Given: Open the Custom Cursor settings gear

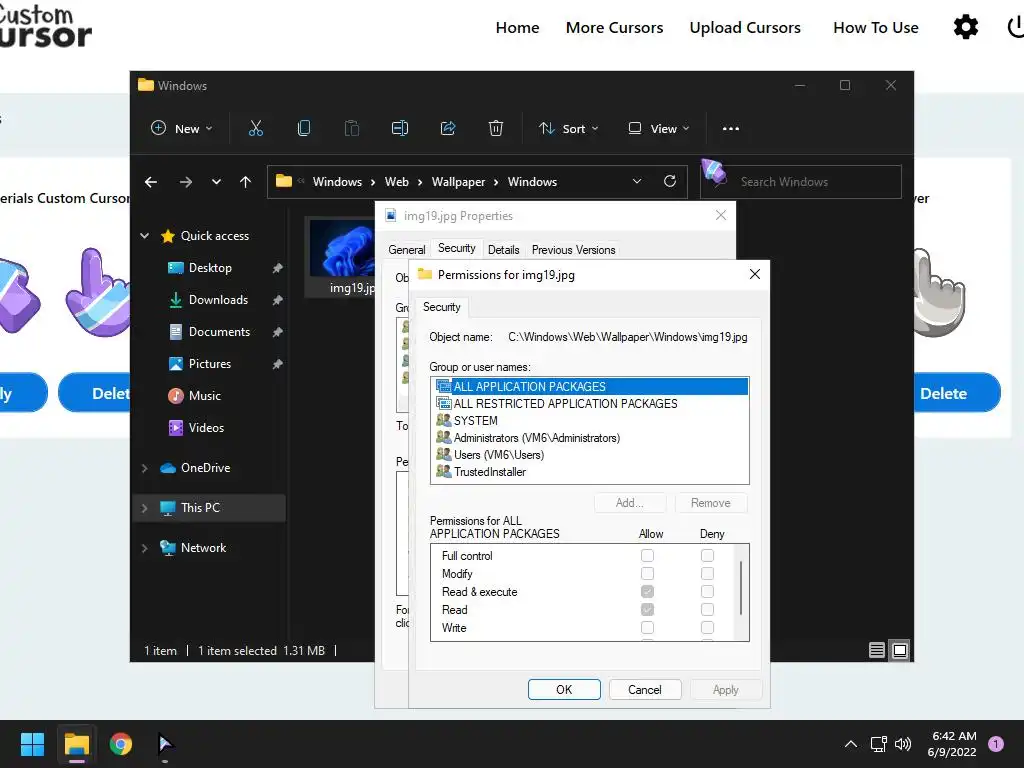Looking at the screenshot, I should 966,27.
